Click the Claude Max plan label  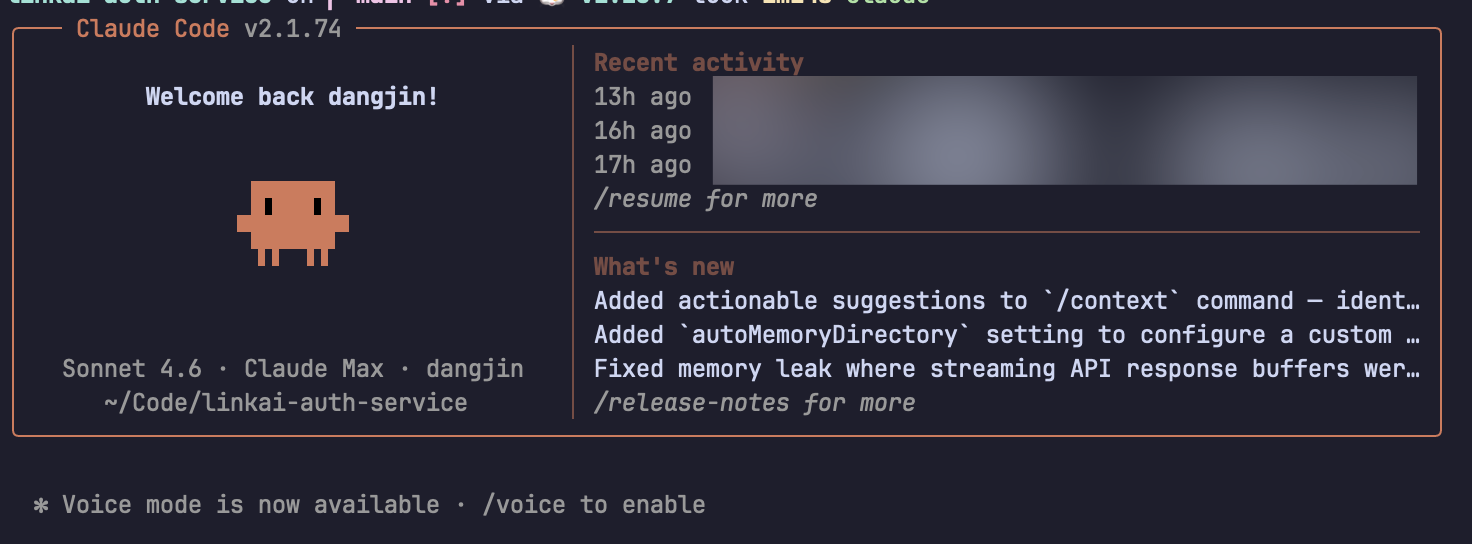click(x=314, y=369)
